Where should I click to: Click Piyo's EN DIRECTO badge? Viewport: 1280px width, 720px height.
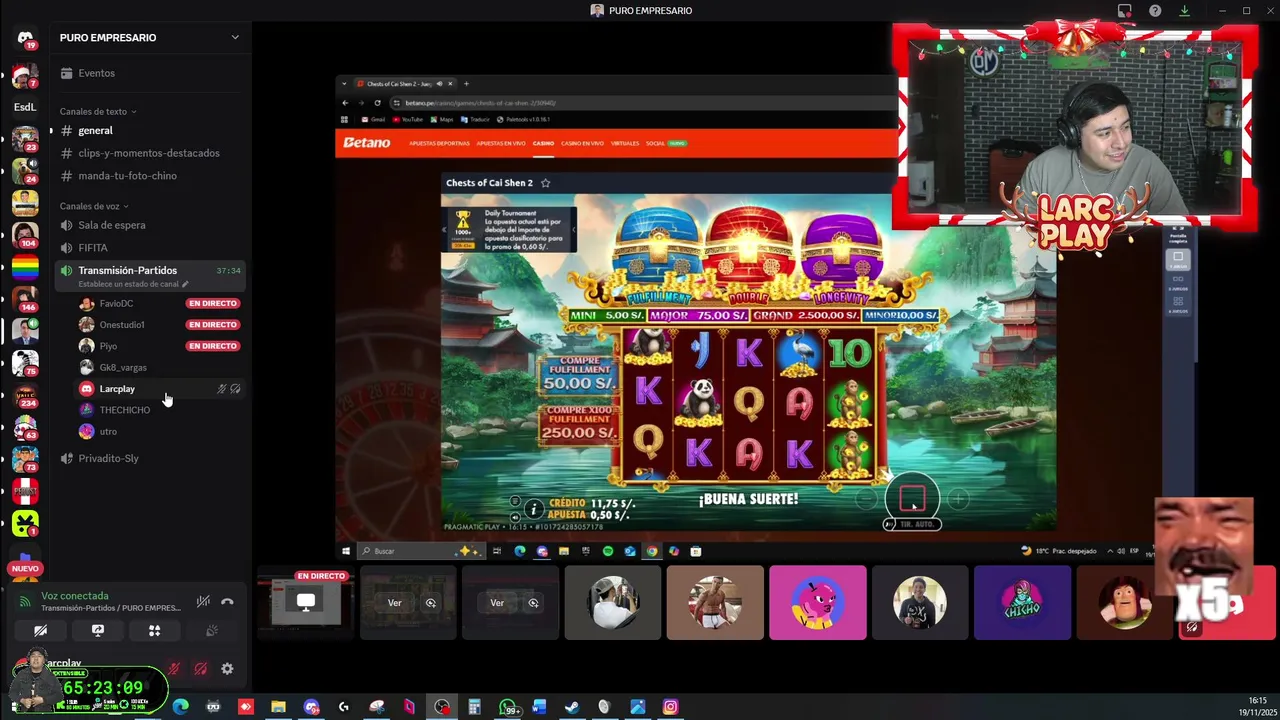[212, 346]
